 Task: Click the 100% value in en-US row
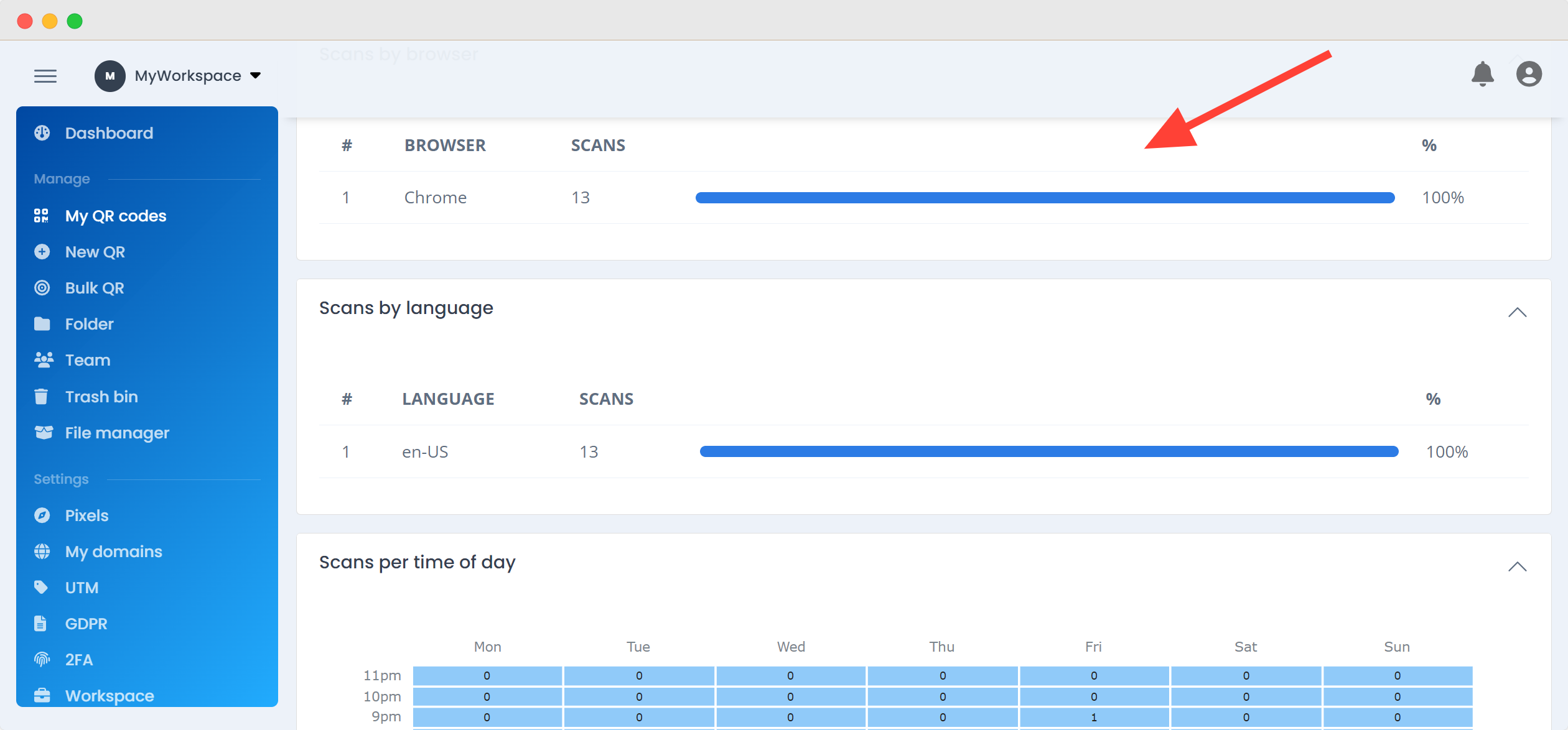pyautogui.click(x=1447, y=451)
